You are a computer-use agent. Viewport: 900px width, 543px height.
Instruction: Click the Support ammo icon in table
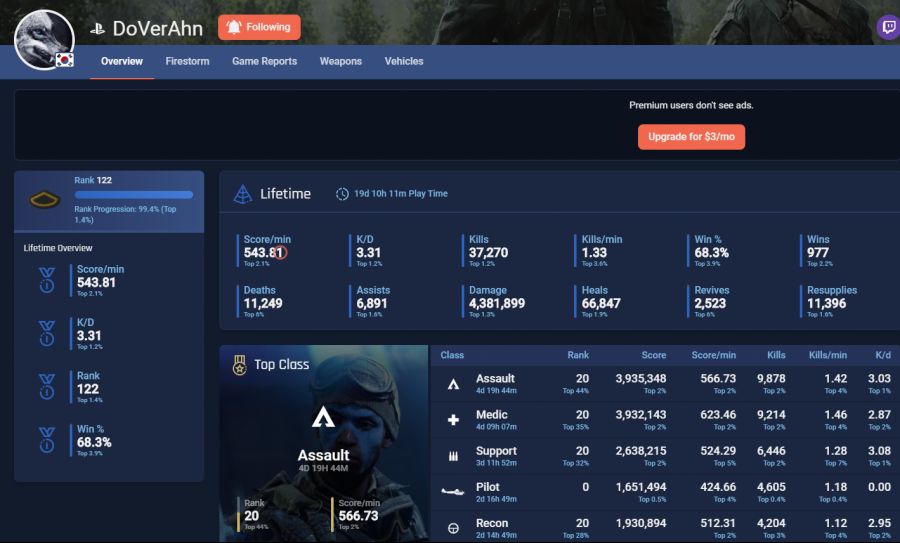[453, 456]
